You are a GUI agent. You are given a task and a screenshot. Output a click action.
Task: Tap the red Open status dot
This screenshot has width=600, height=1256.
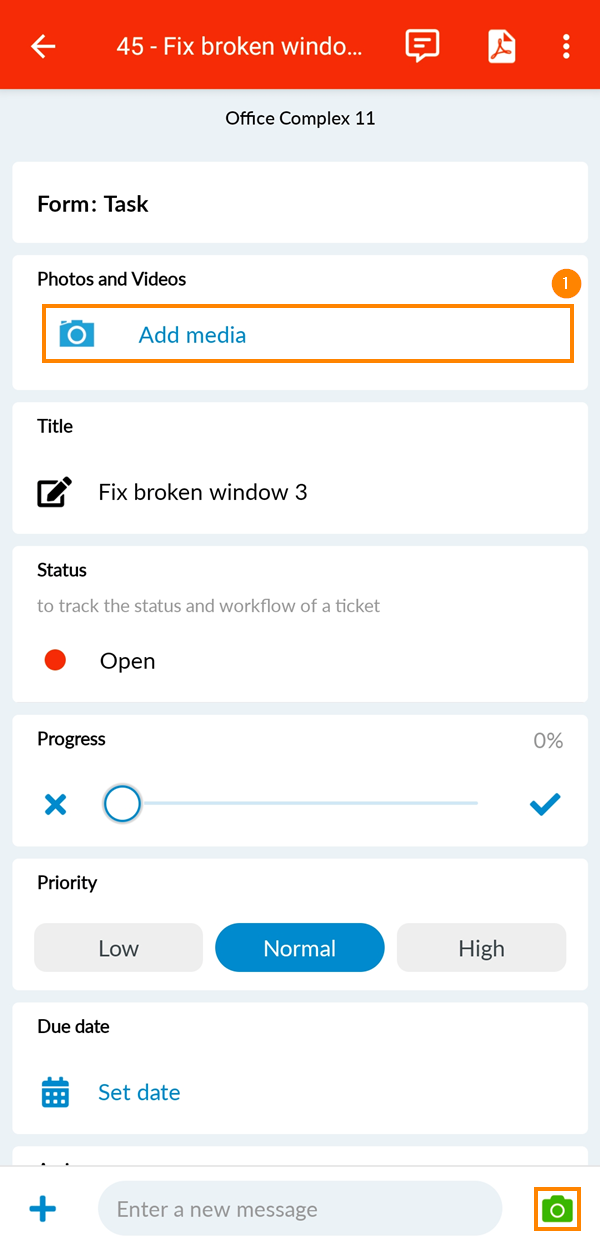point(55,660)
